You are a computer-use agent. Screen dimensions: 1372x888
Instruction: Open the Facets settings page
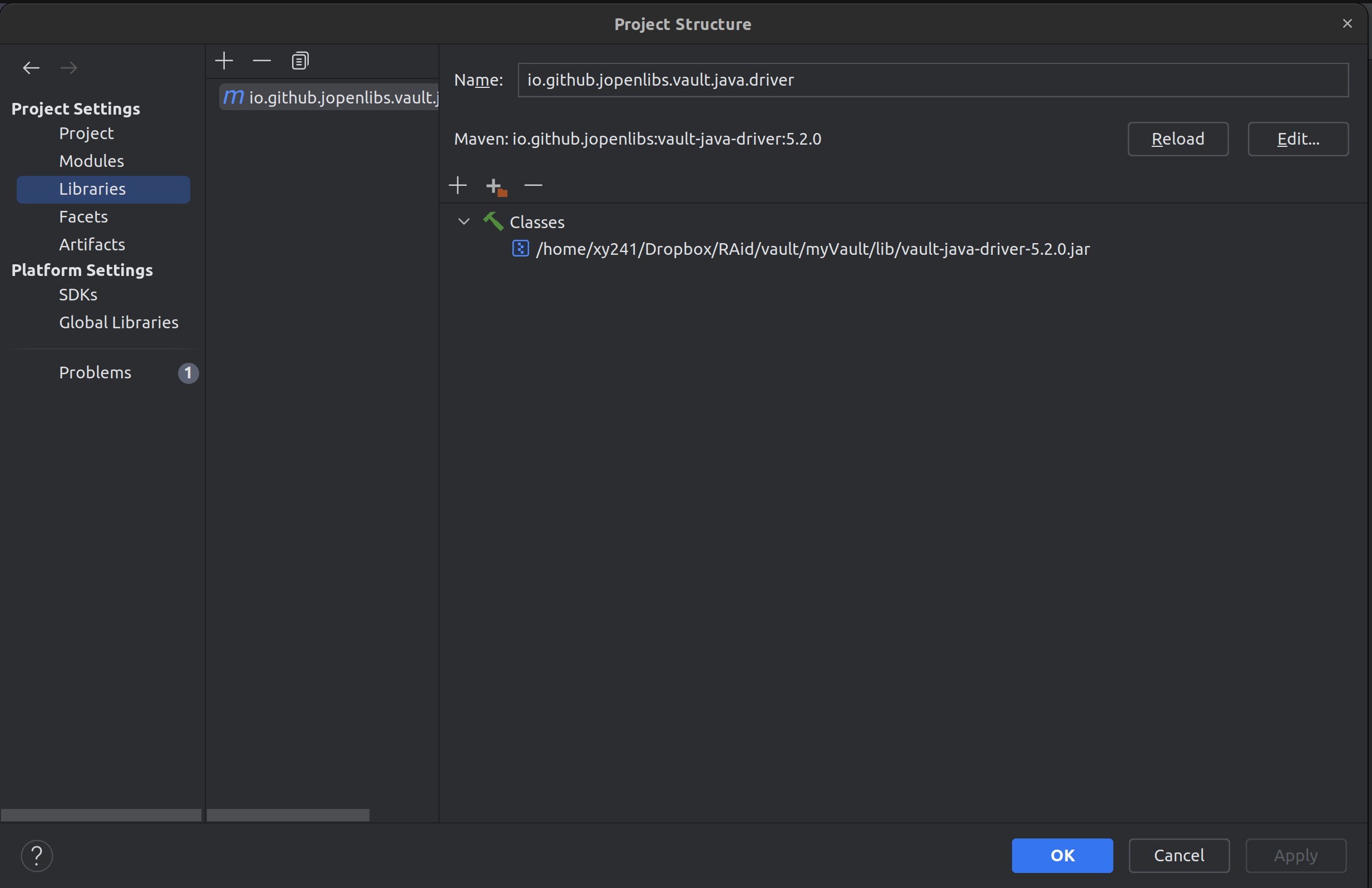click(x=83, y=217)
